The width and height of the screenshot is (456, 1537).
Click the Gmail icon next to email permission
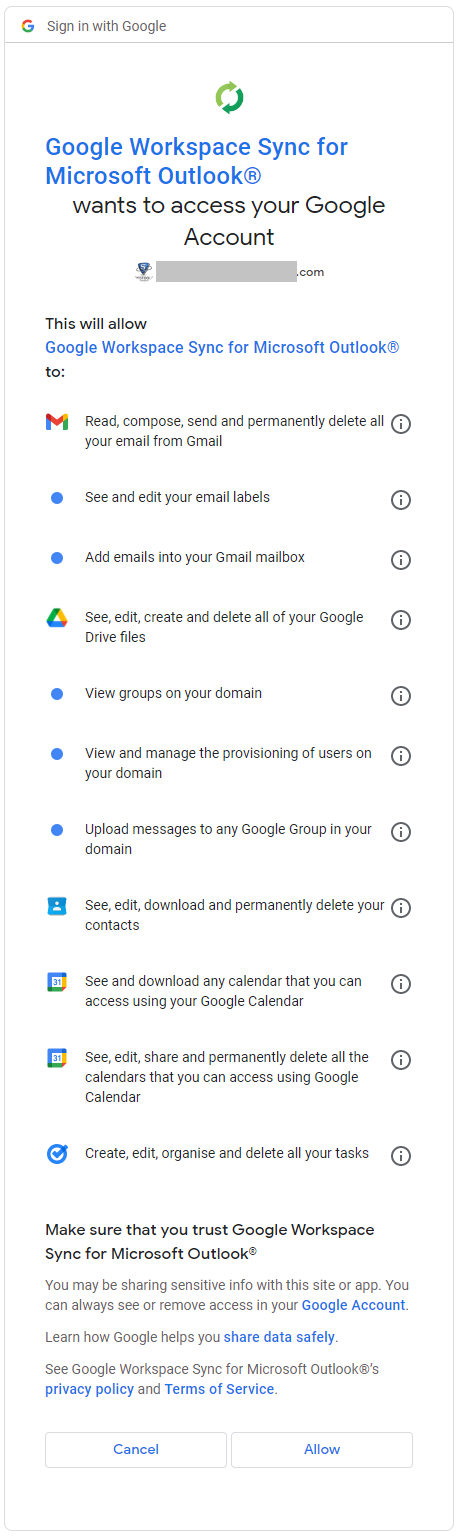(x=57, y=422)
